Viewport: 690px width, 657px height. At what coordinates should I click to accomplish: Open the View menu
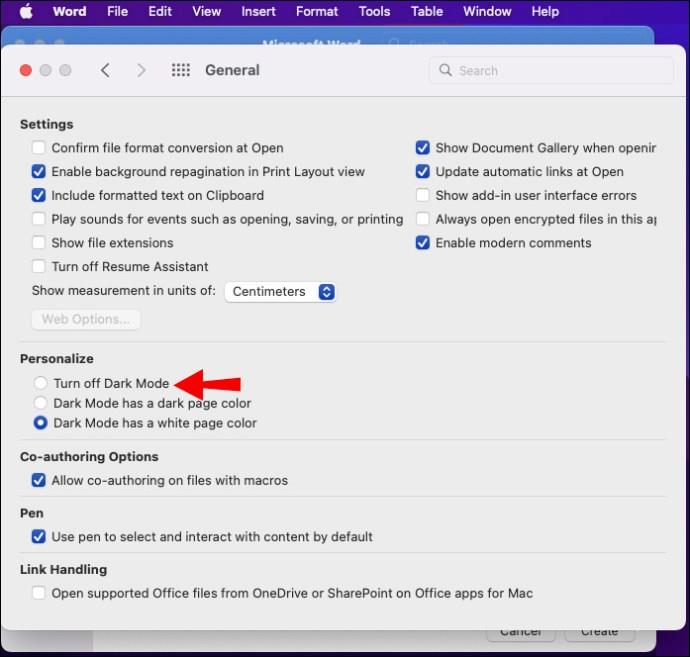click(206, 11)
